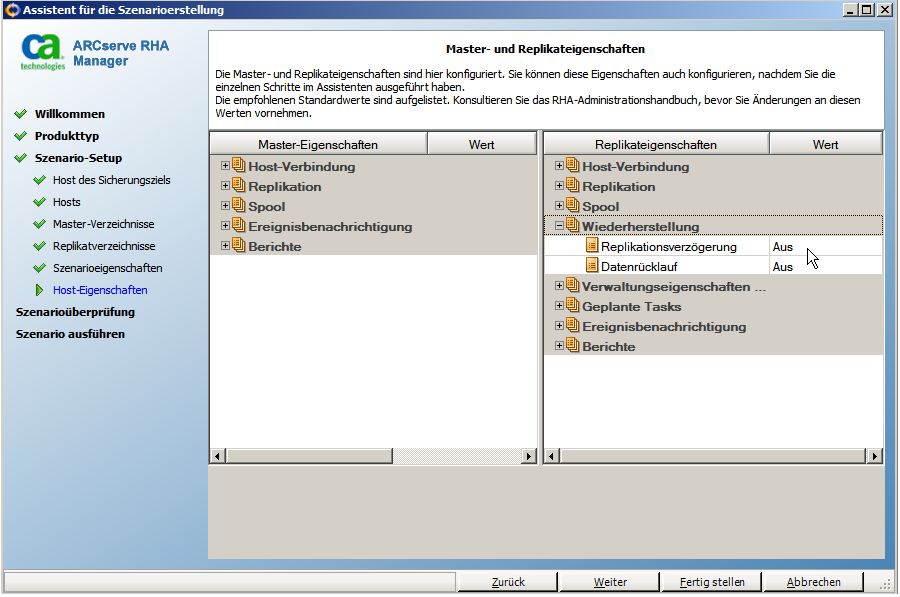Go to Willkommen wizard step
Viewport: 900px width, 597px height.
pos(69,114)
